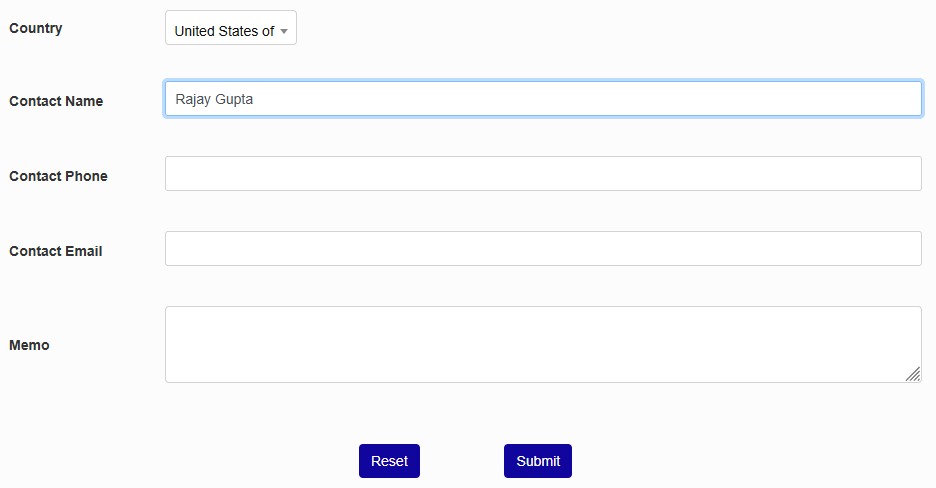
Task: Open the Country dropdown
Action: click(x=230, y=29)
